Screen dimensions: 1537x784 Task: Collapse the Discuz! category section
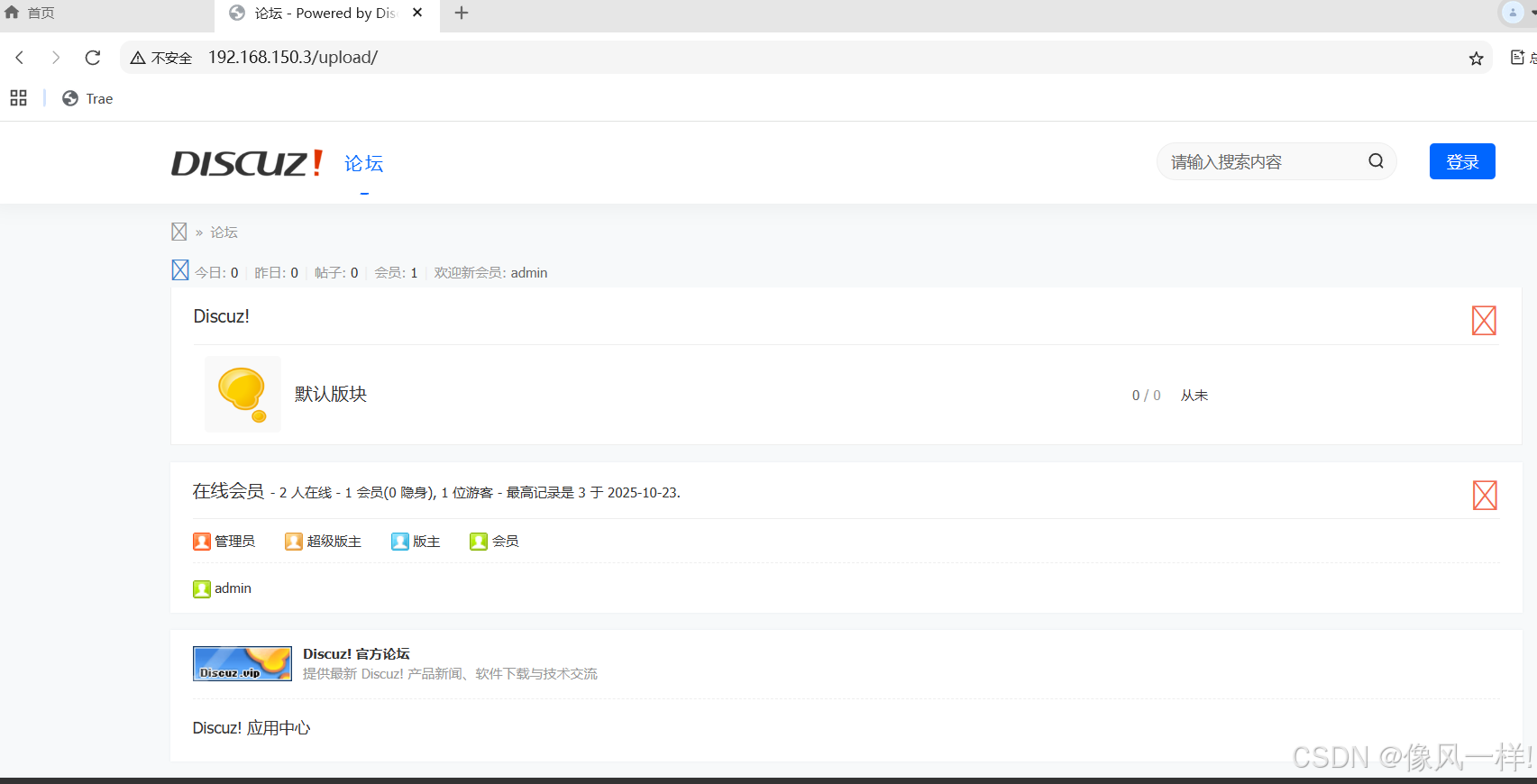coord(1484,320)
